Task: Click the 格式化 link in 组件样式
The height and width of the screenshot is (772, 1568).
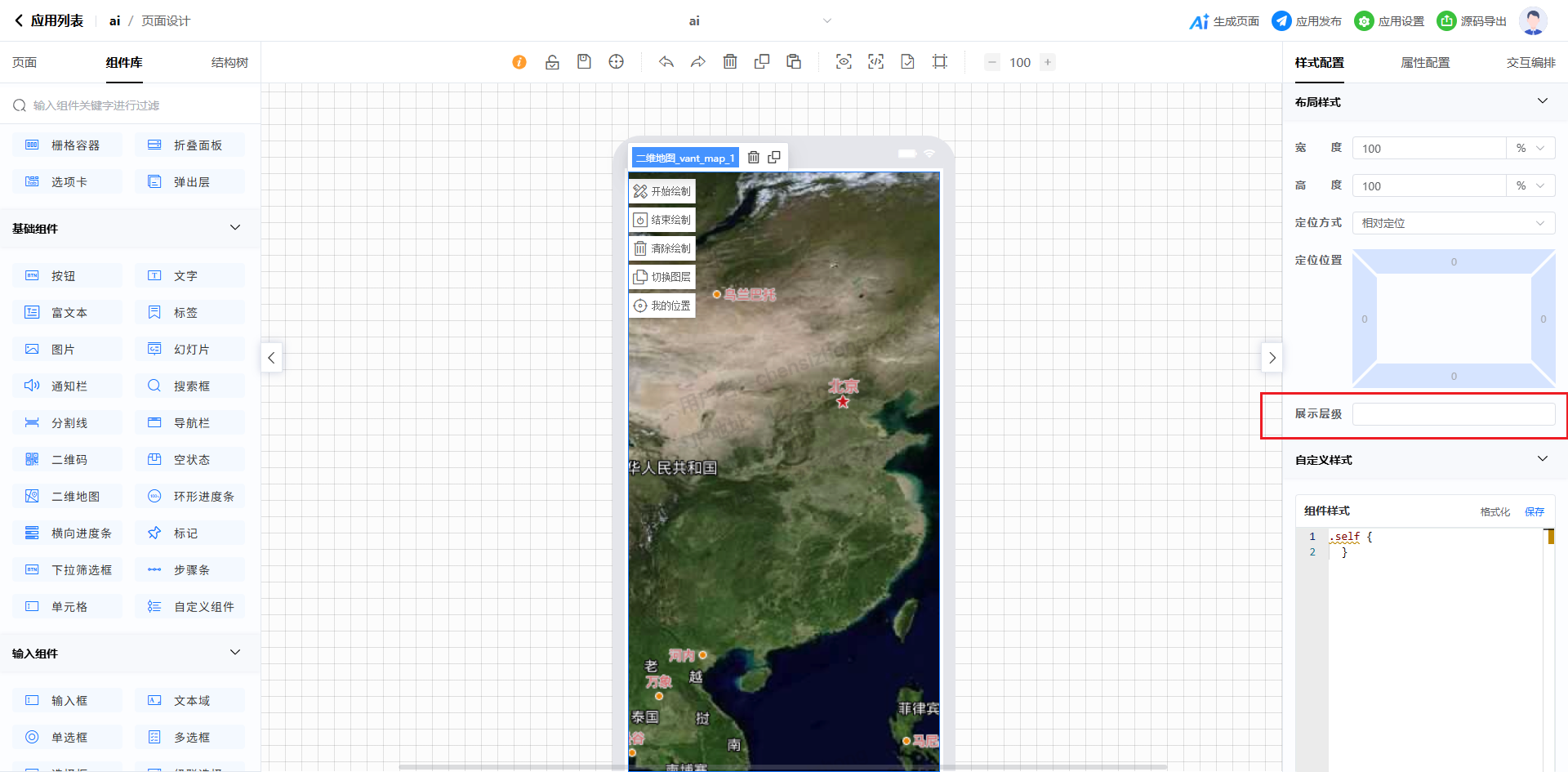Action: click(1494, 512)
